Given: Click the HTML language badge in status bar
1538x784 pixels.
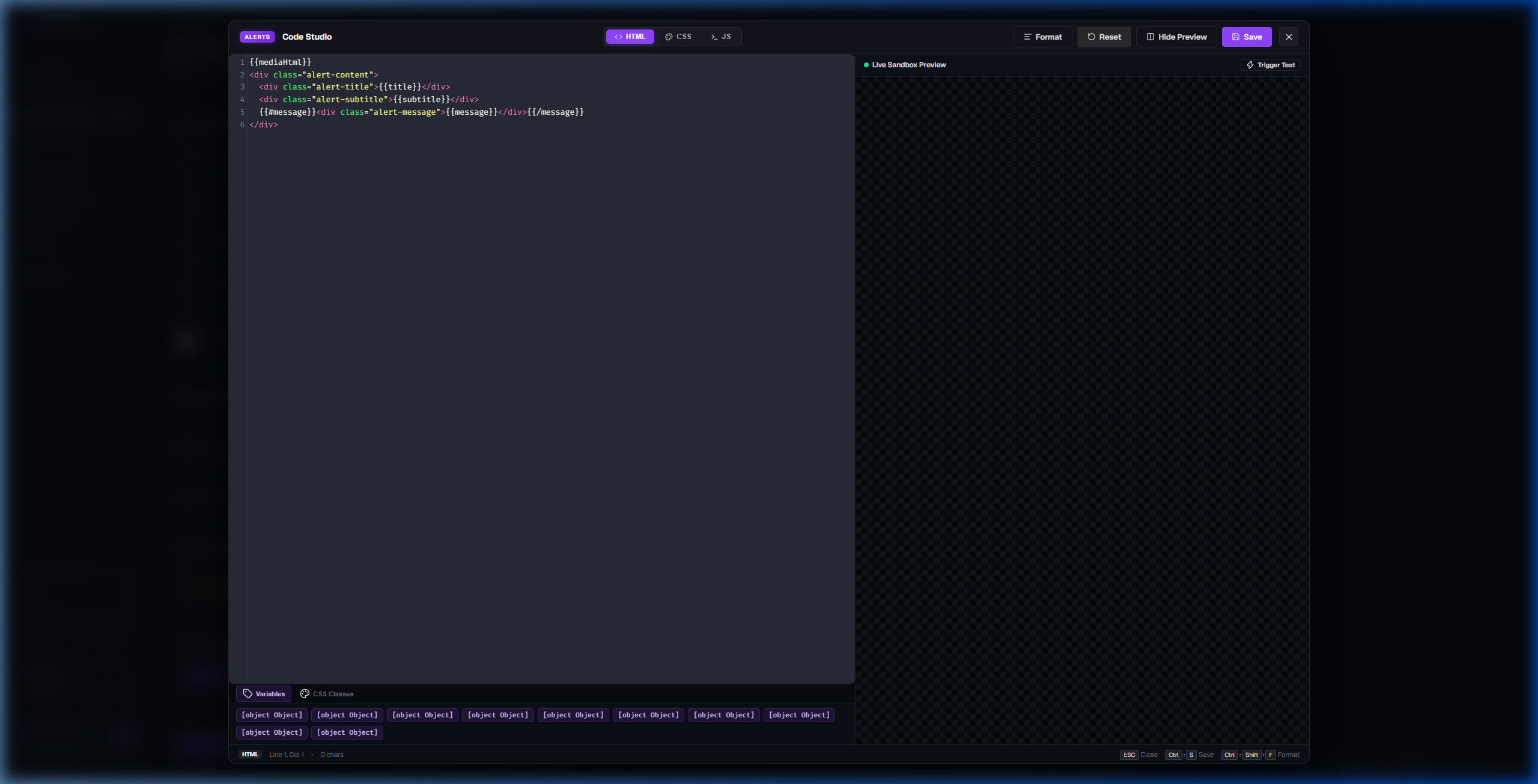Looking at the screenshot, I should click(x=250, y=755).
